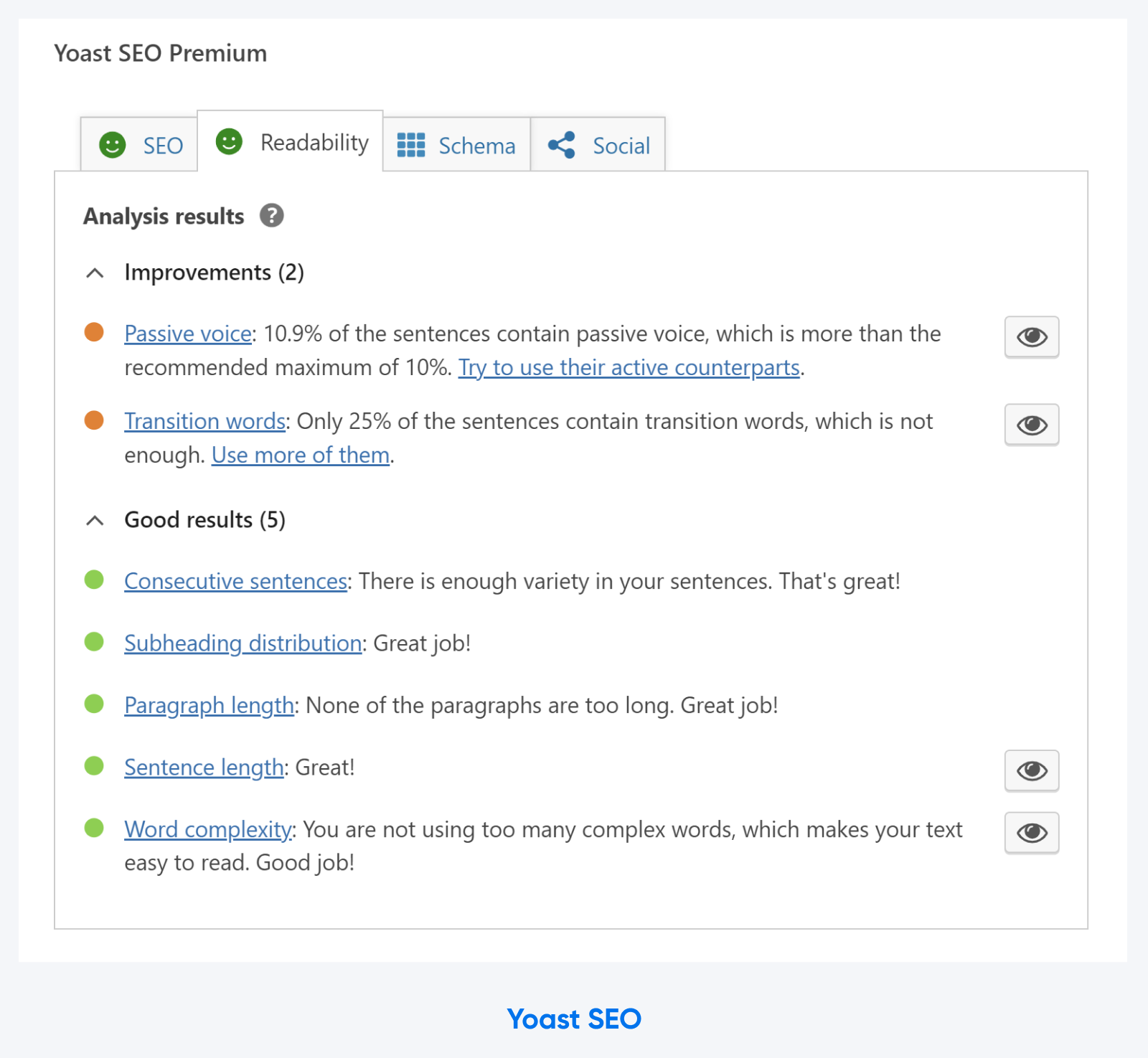Click the Social share icon
The height and width of the screenshot is (1058, 1148).
[x=563, y=144]
